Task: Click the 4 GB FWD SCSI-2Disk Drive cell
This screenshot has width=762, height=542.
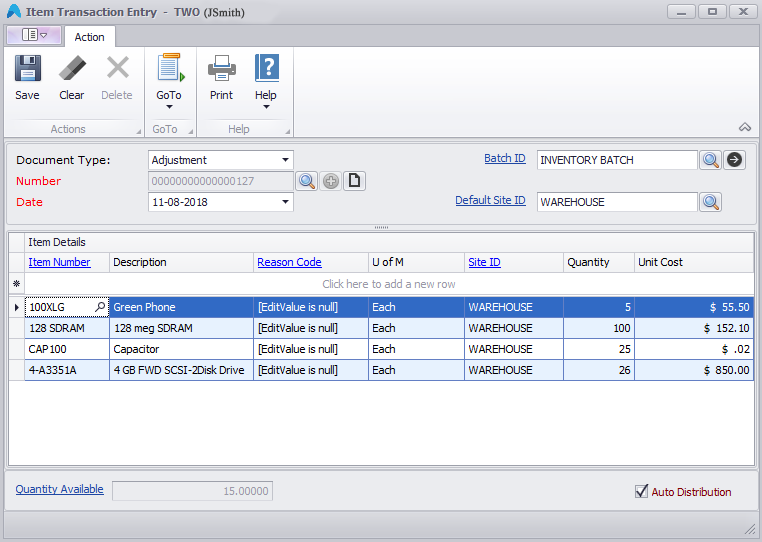Action: (181, 370)
